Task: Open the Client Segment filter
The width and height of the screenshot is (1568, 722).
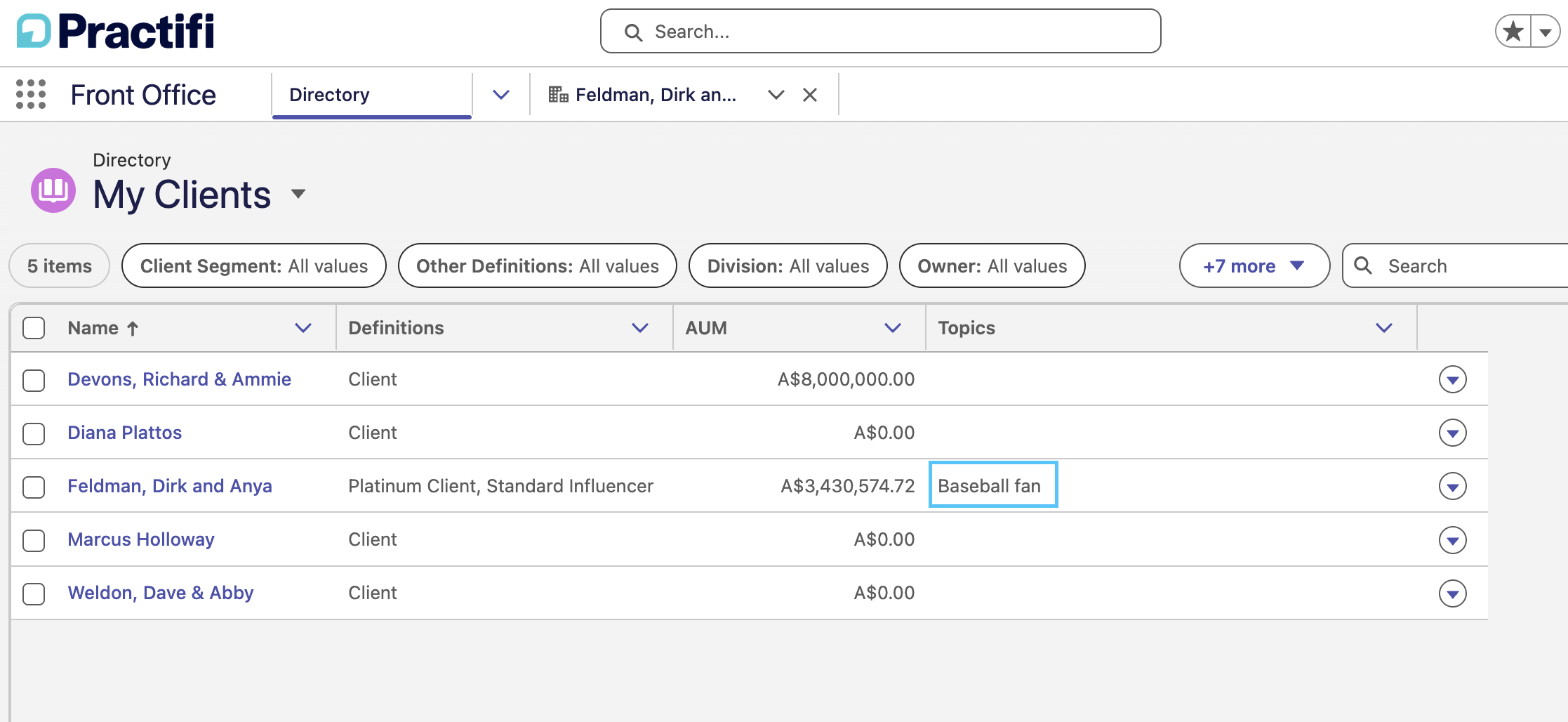Action: [254, 266]
